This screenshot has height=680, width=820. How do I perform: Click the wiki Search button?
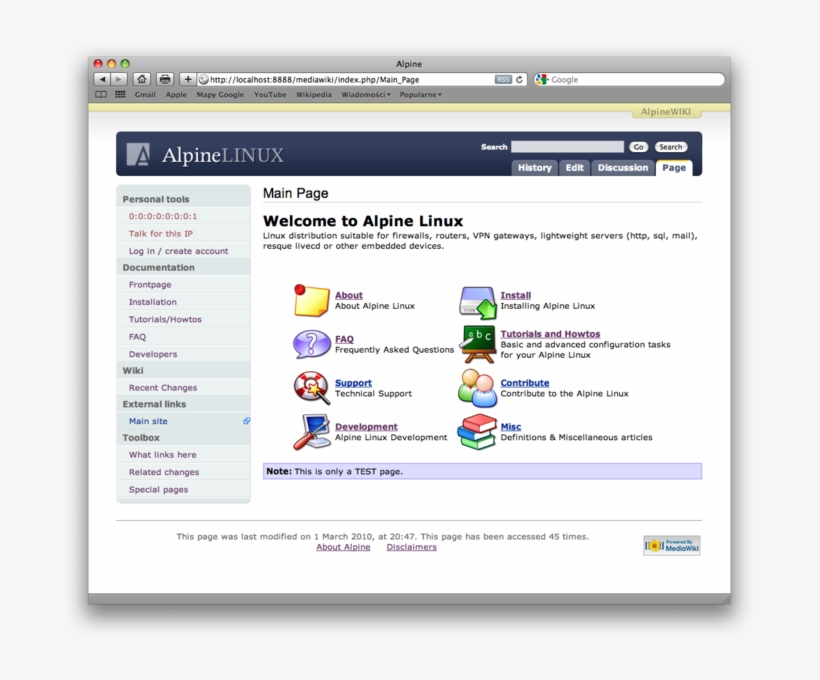[671, 147]
